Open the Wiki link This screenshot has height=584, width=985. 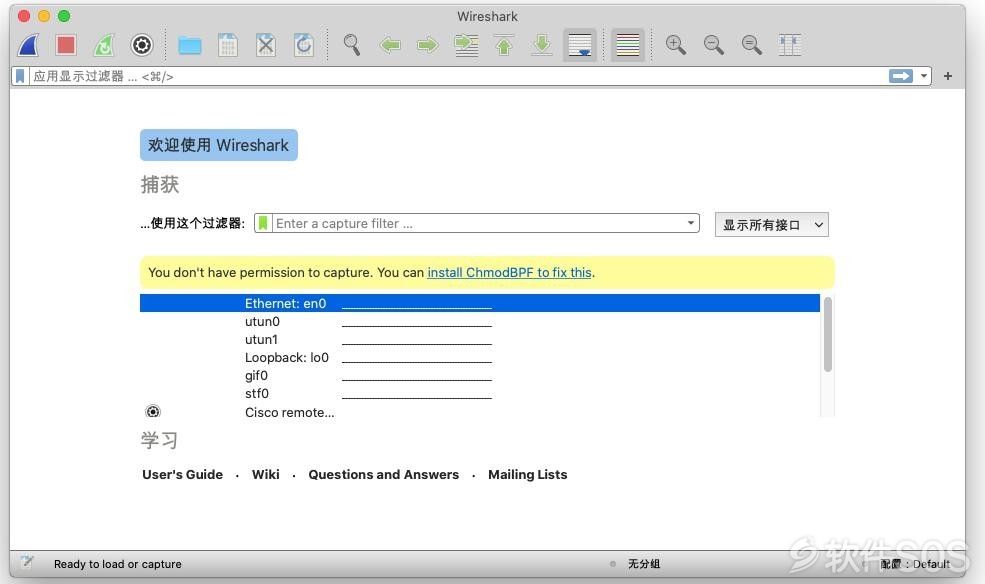pyautogui.click(x=266, y=475)
